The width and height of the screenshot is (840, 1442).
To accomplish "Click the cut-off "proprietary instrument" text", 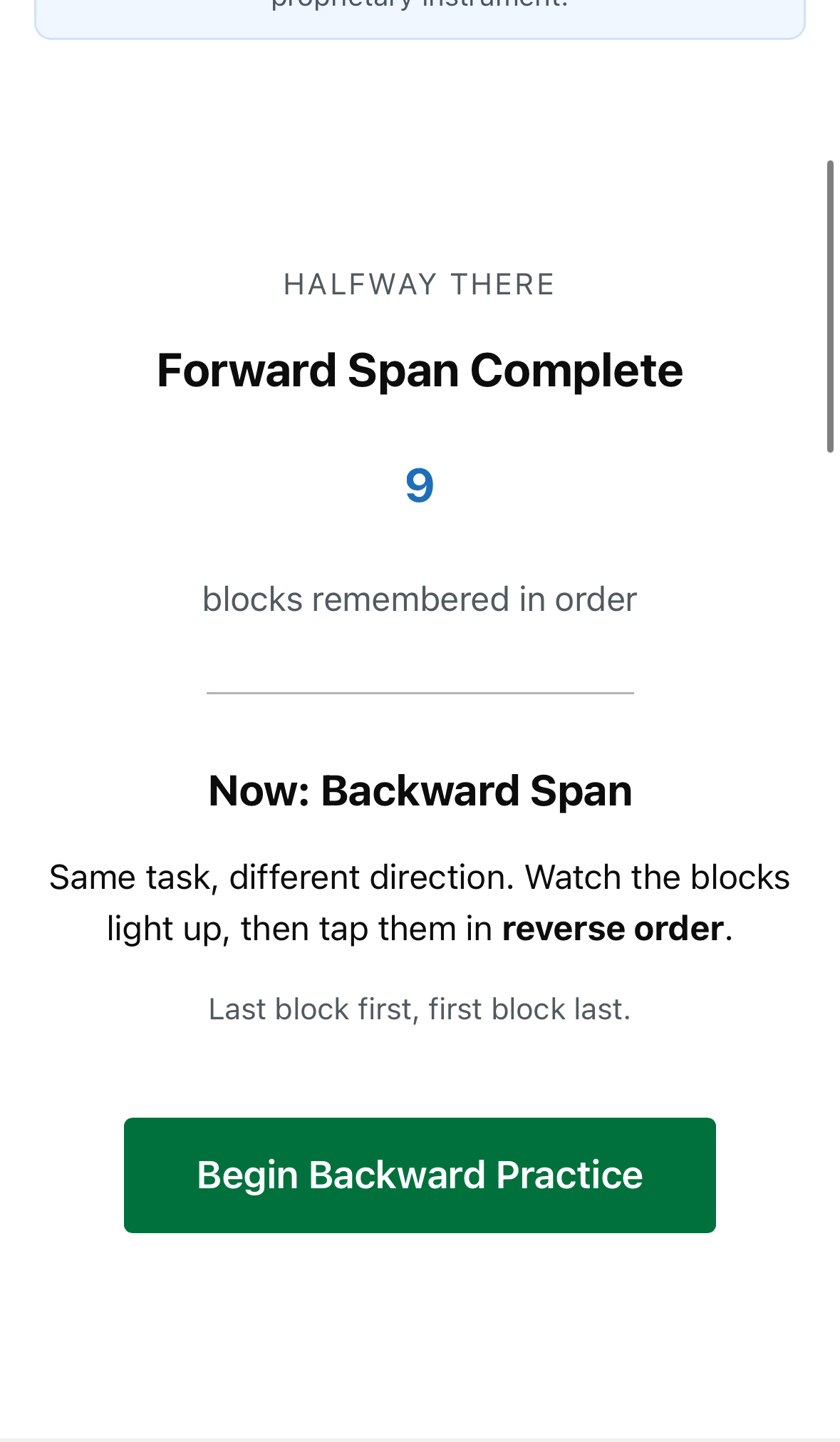I will point(420,4).
